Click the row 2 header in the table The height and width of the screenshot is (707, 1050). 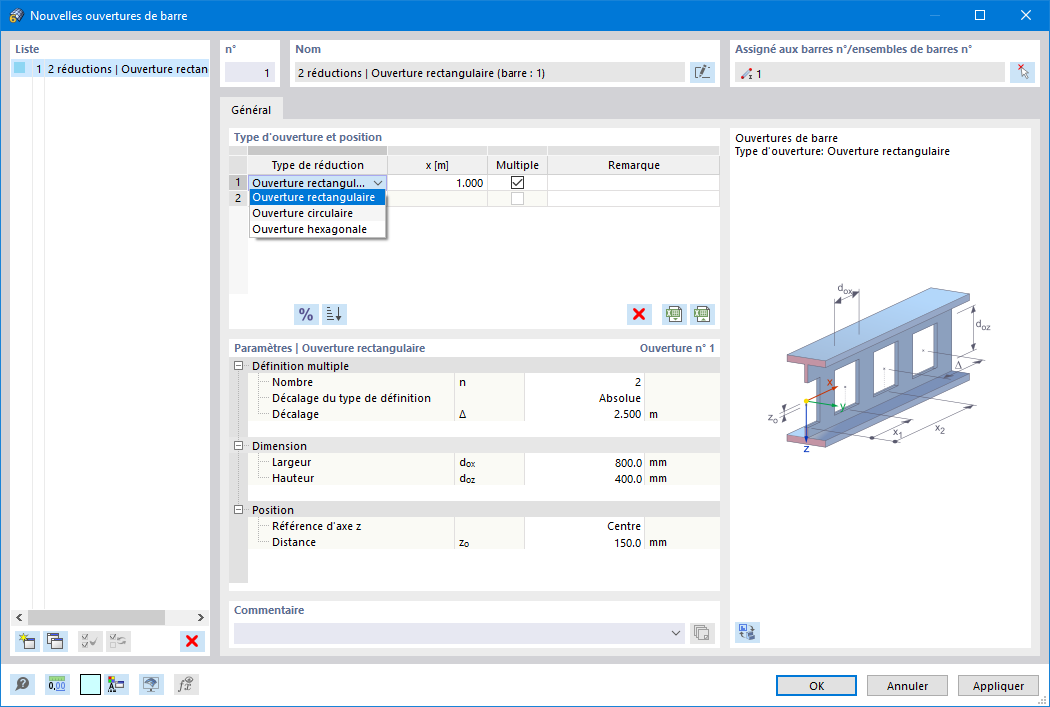(x=238, y=198)
